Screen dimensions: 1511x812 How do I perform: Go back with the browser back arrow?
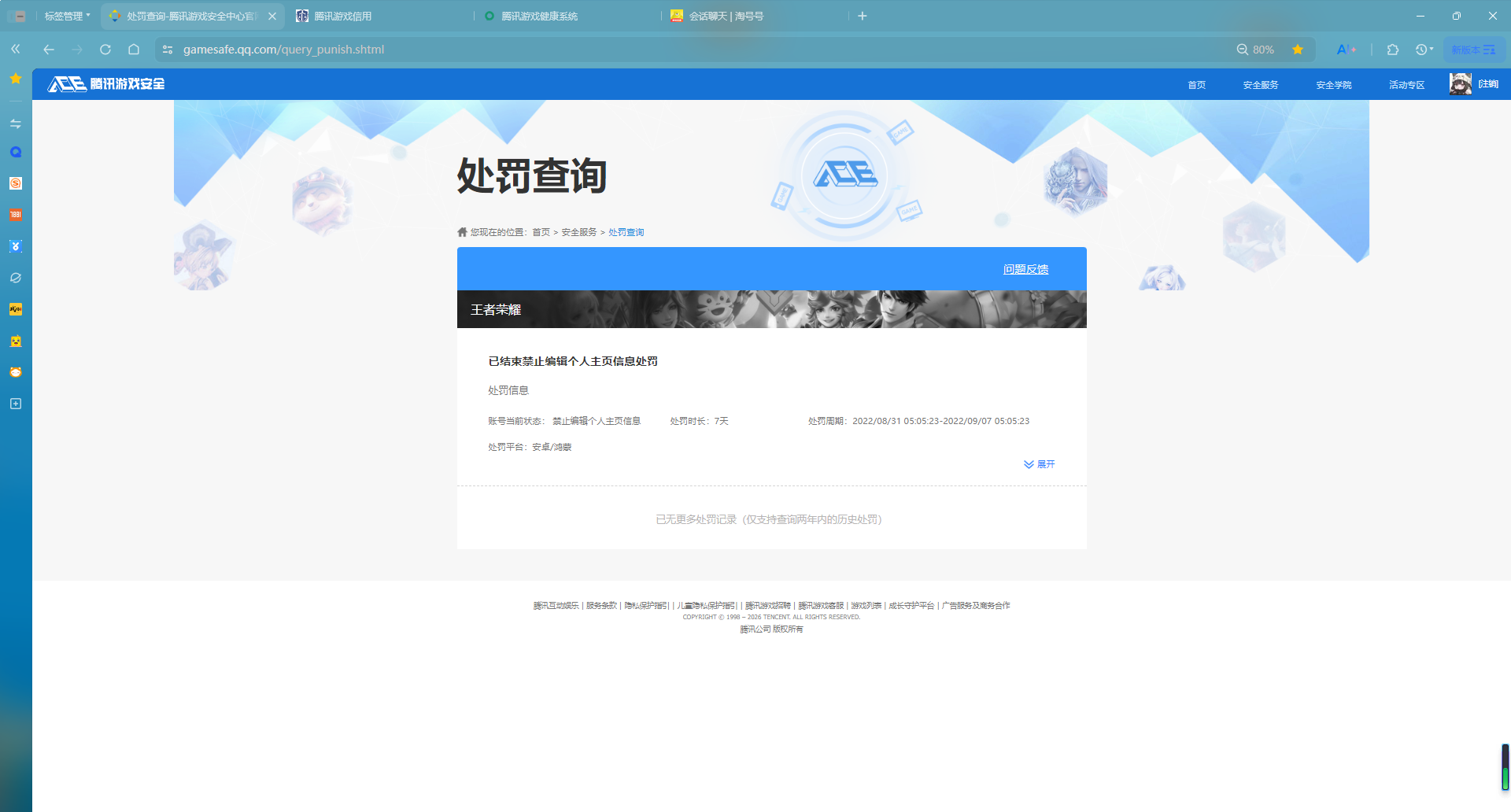point(49,49)
